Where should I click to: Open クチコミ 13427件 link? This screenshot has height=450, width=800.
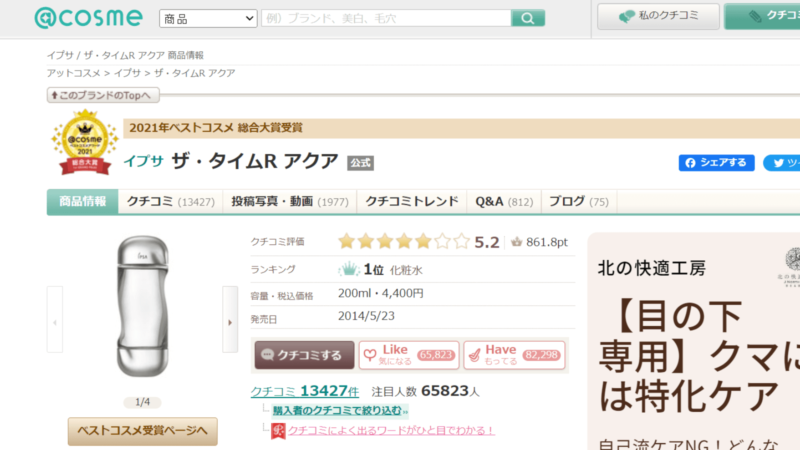(x=305, y=391)
